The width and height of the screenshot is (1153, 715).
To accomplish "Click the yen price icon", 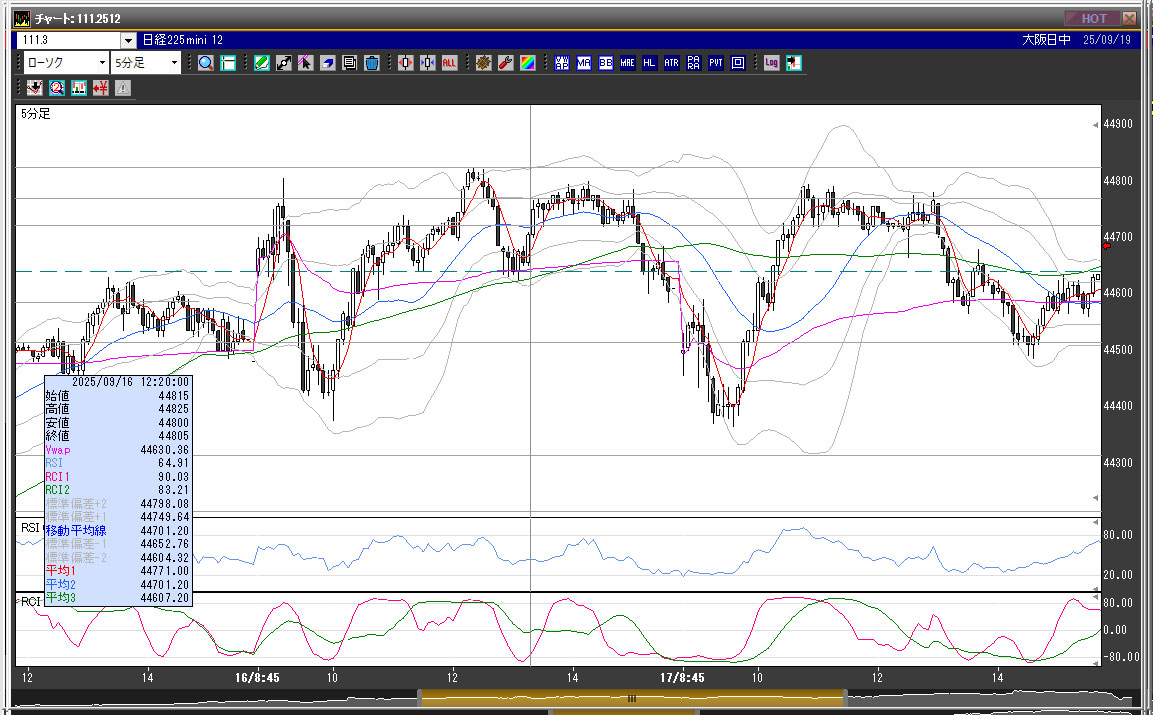I will click(100, 88).
